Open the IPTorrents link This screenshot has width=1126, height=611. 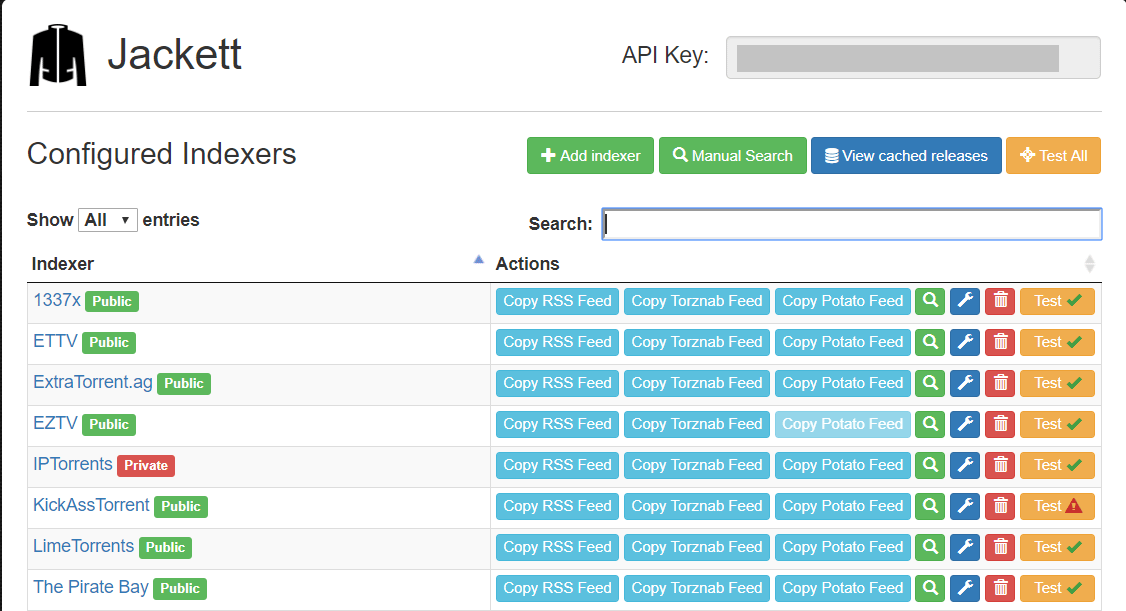[x=73, y=464]
